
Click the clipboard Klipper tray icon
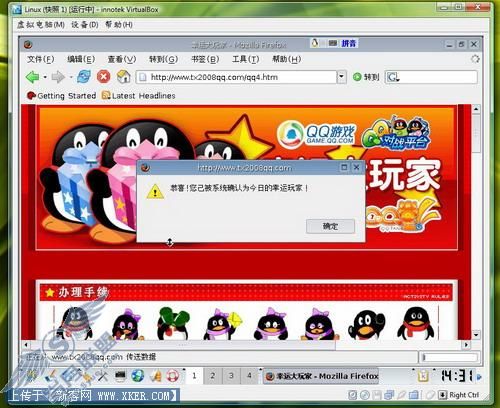click(423, 376)
